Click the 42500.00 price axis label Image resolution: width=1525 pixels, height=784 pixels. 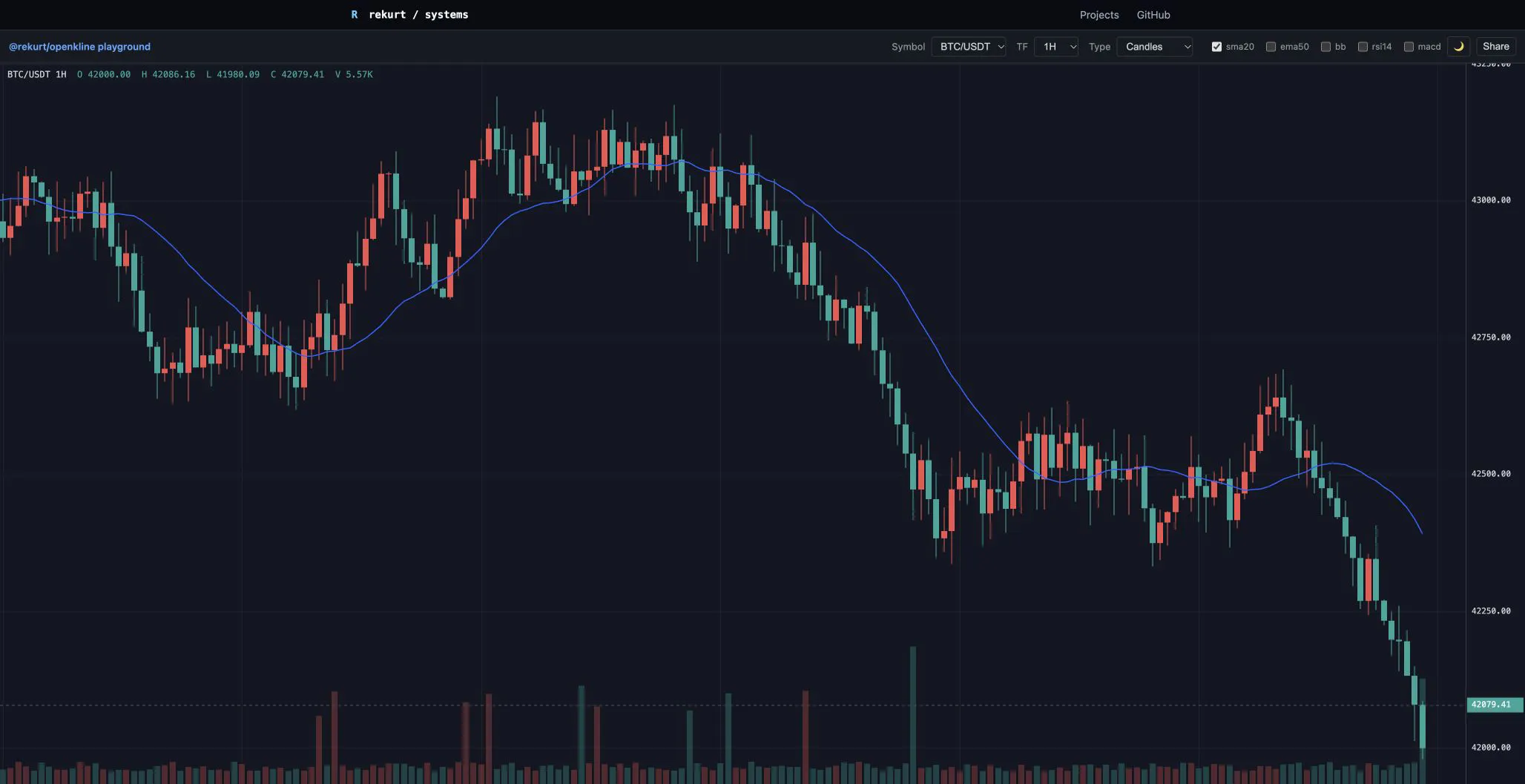pos(1491,474)
